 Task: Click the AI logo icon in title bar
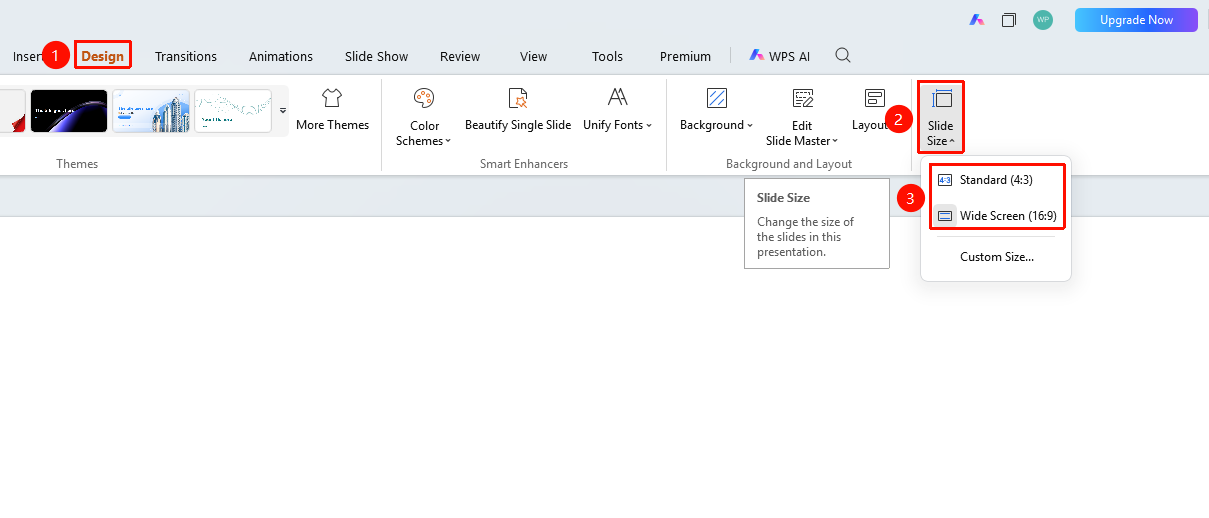pos(977,20)
